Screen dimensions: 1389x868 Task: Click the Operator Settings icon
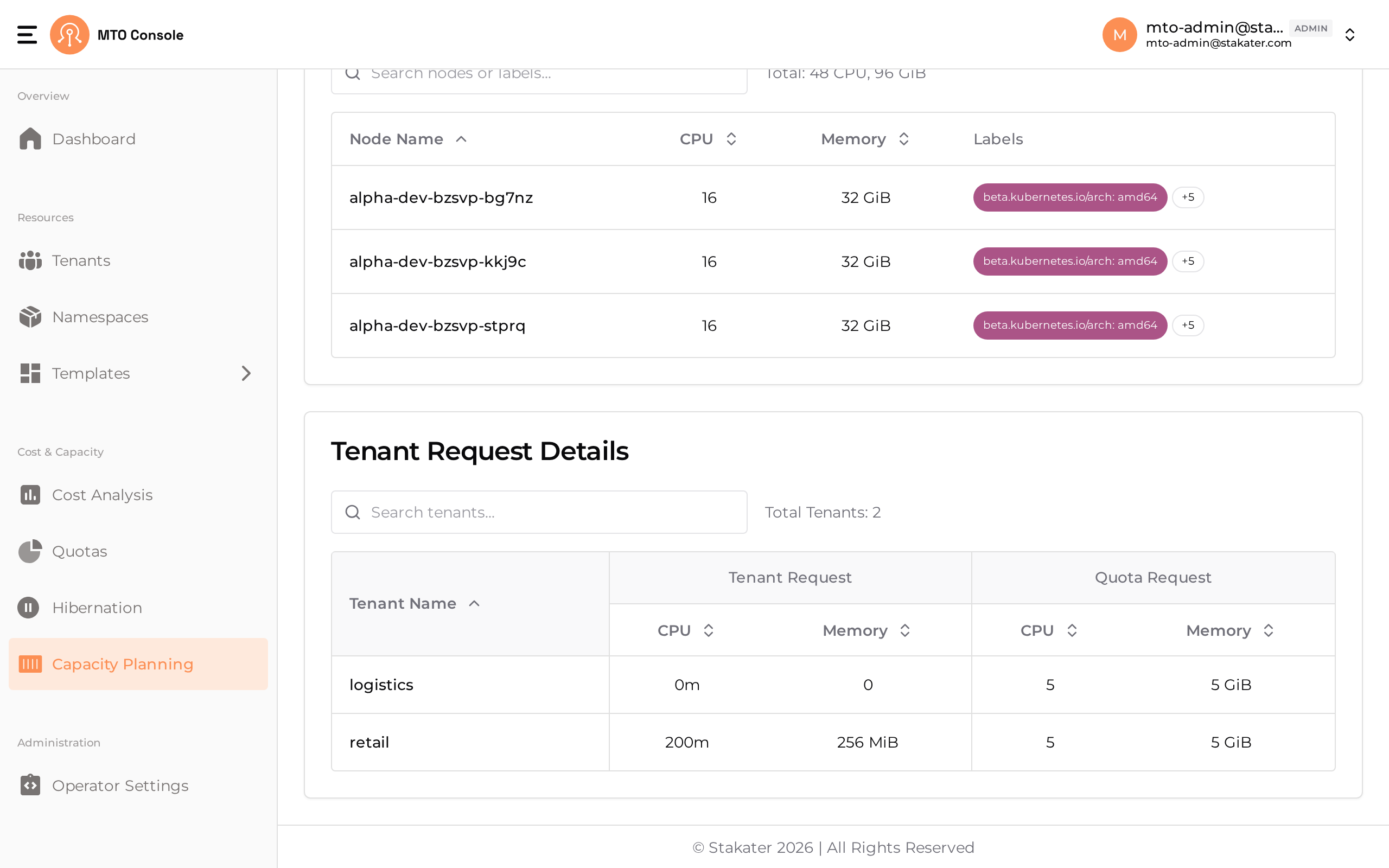tap(30, 785)
